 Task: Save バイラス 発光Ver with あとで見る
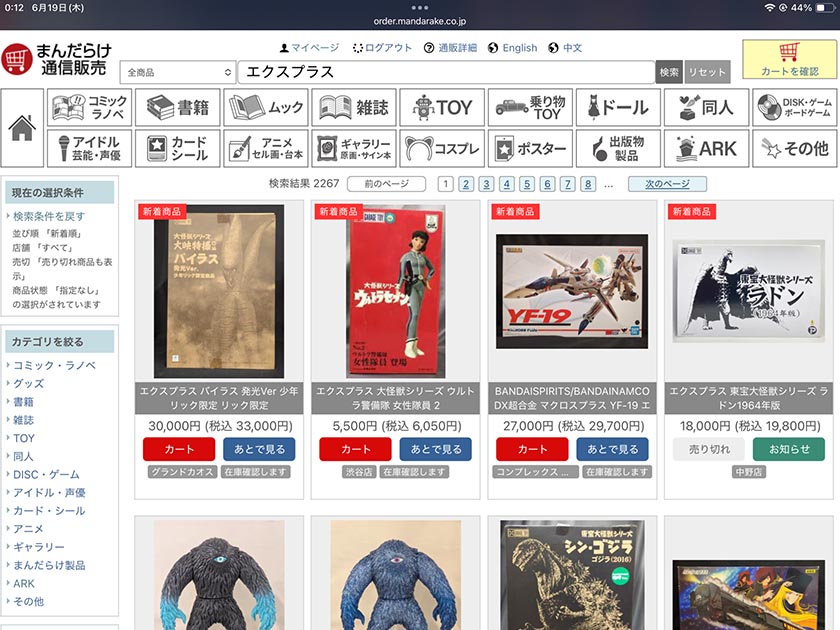point(259,449)
